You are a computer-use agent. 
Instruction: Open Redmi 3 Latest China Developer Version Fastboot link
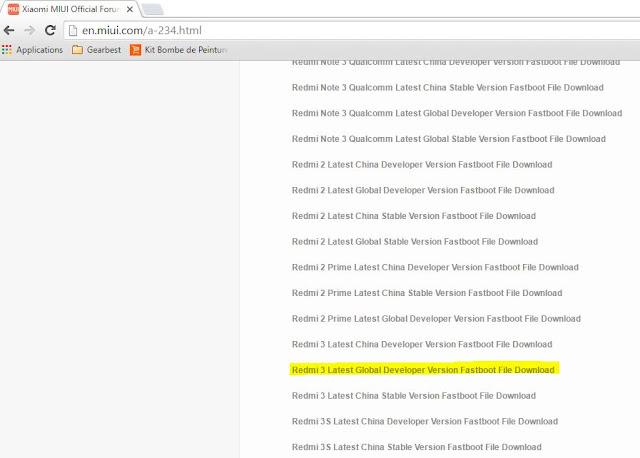[422, 345]
